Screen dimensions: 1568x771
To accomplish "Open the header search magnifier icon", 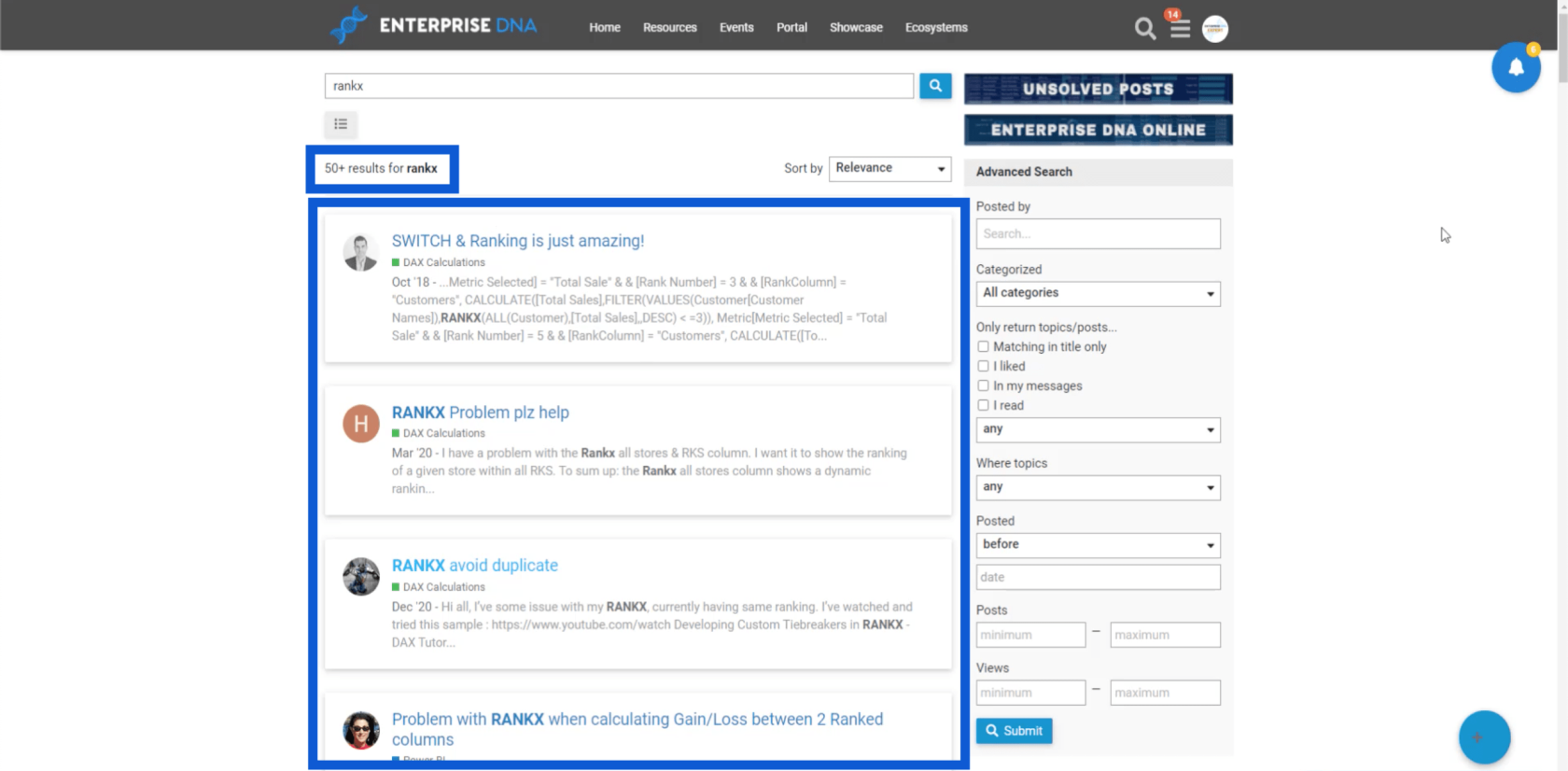I will 1145,29.
